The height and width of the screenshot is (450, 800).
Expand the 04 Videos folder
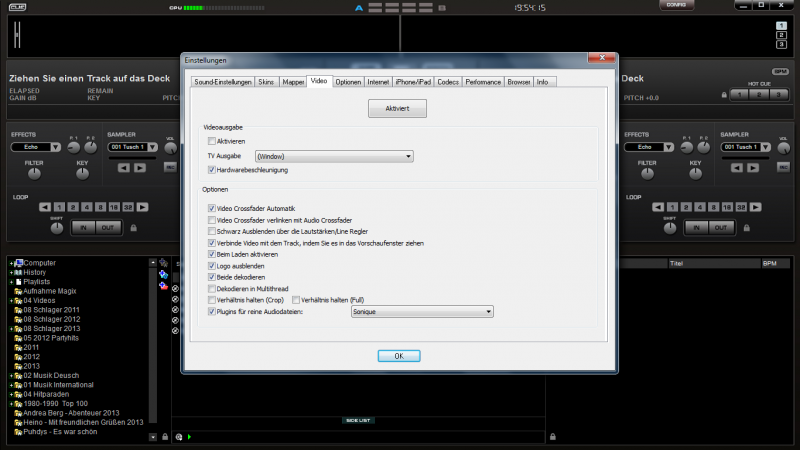(11, 301)
